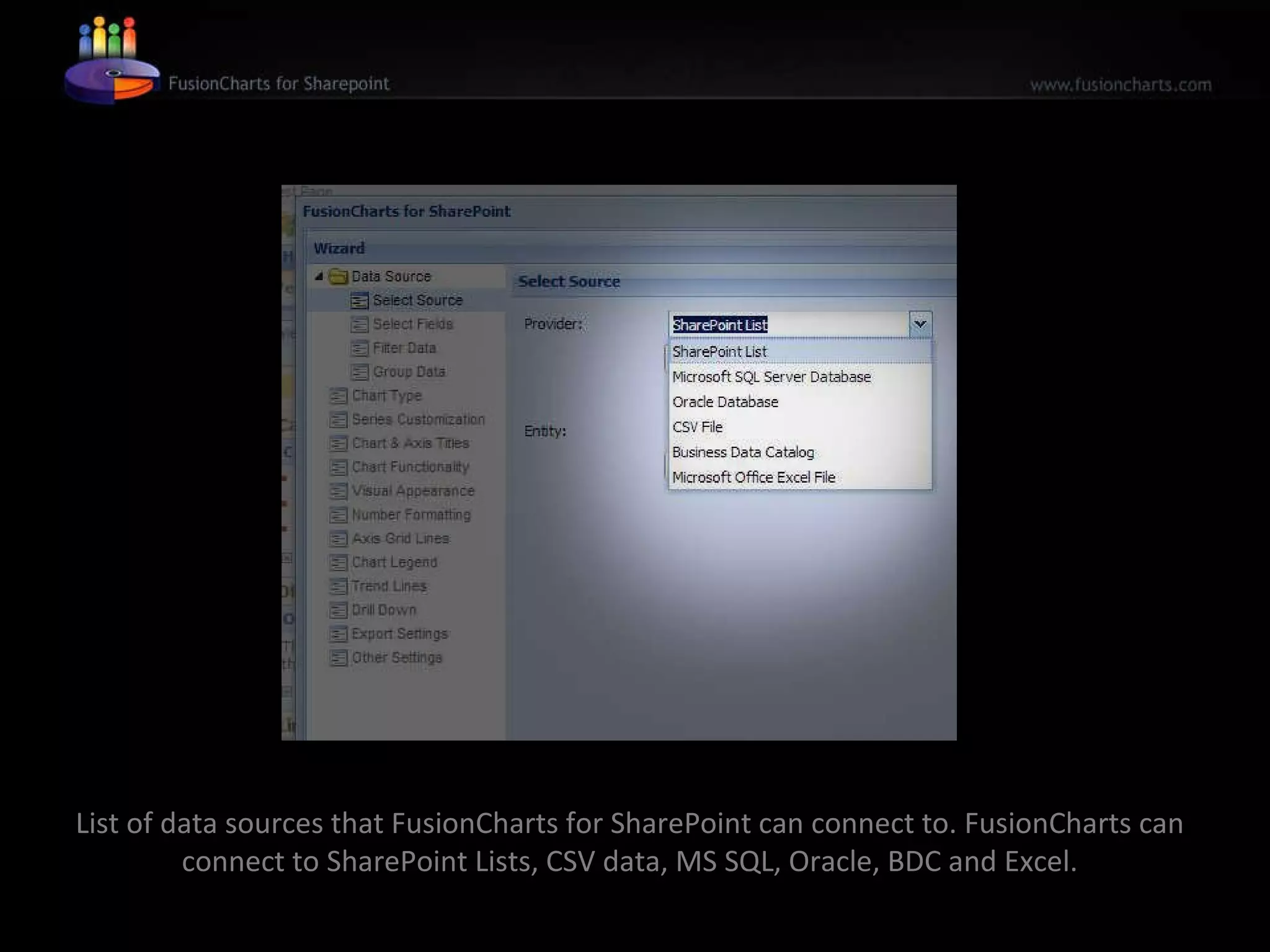Choose Oracle Database provider option

[800, 402]
